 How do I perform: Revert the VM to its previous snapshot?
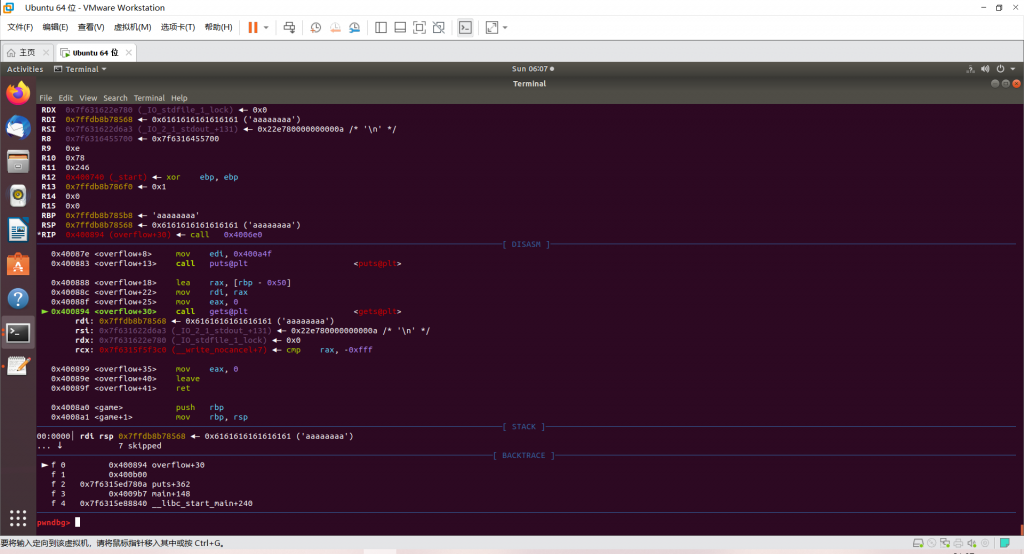click(335, 27)
